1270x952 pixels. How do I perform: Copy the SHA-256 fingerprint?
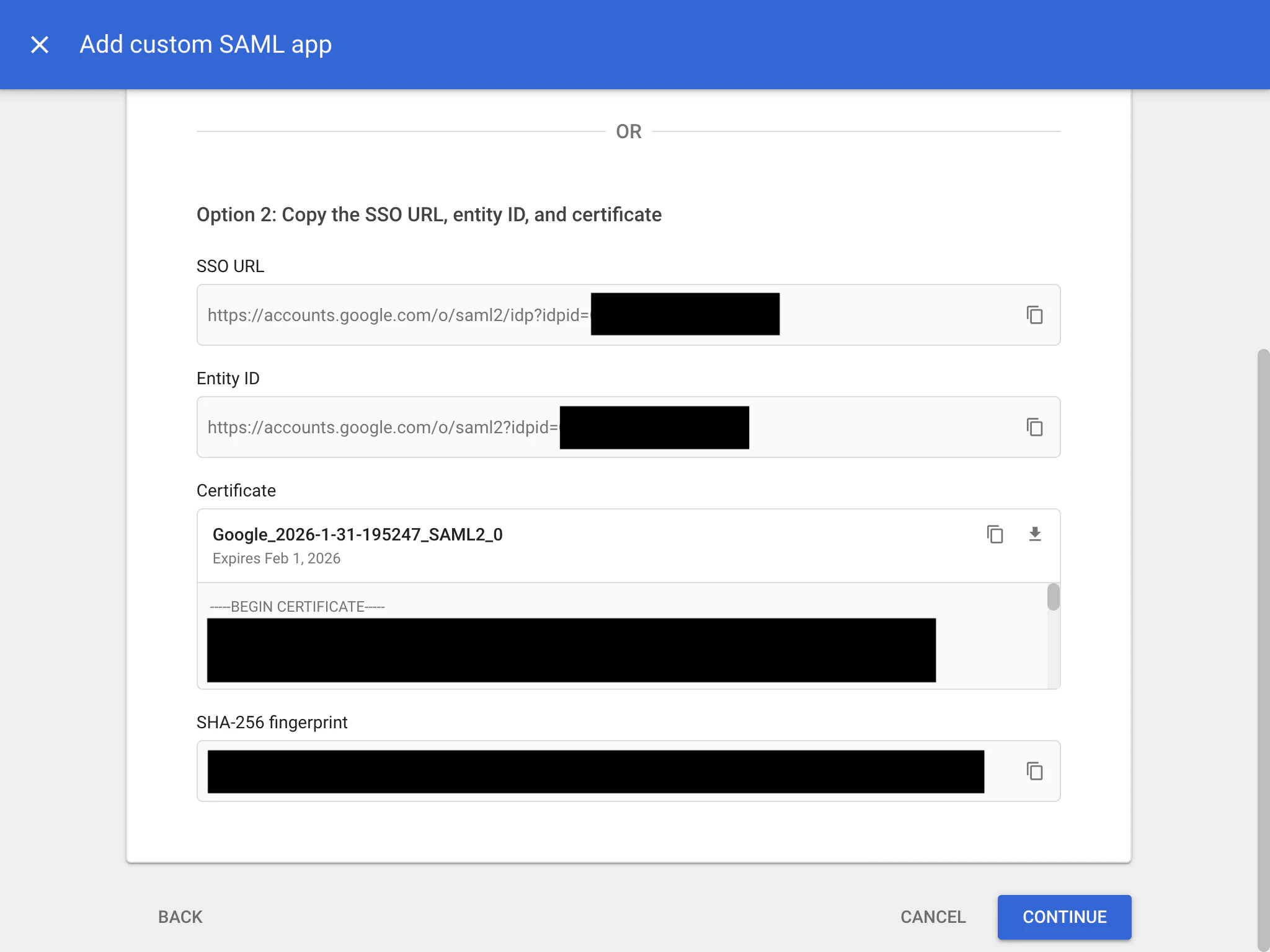point(1034,771)
